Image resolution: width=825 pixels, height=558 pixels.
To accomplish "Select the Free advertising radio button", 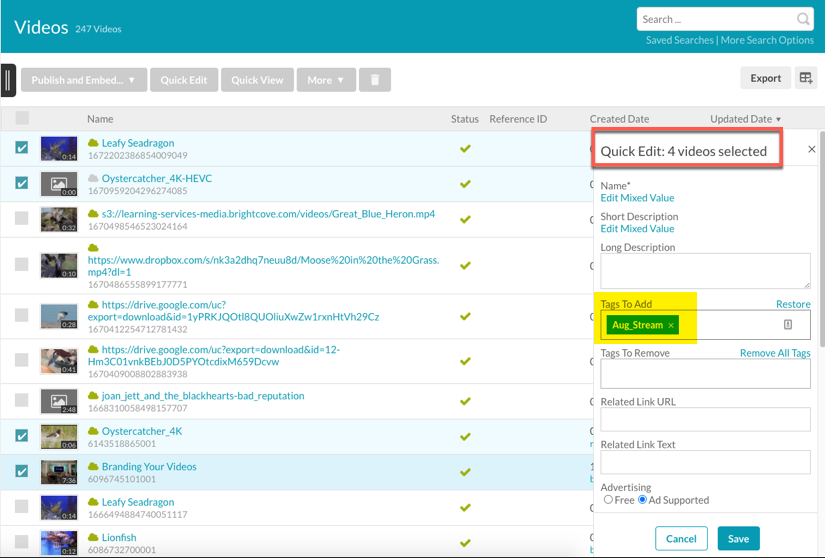I will (608, 500).
